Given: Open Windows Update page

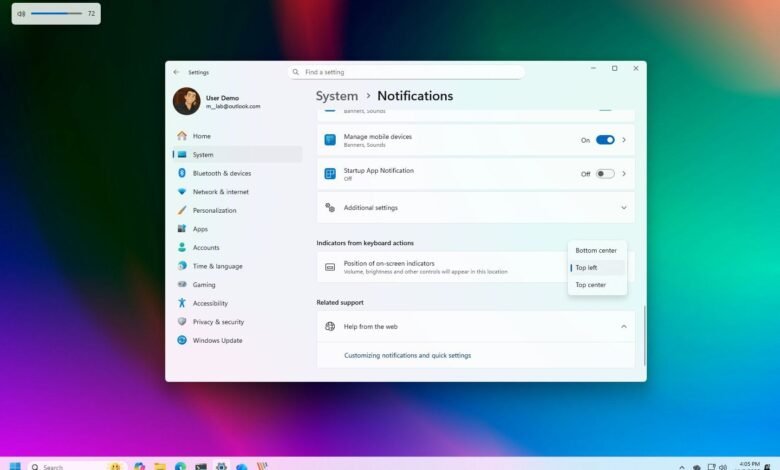Looking at the screenshot, I should (237, 340).
